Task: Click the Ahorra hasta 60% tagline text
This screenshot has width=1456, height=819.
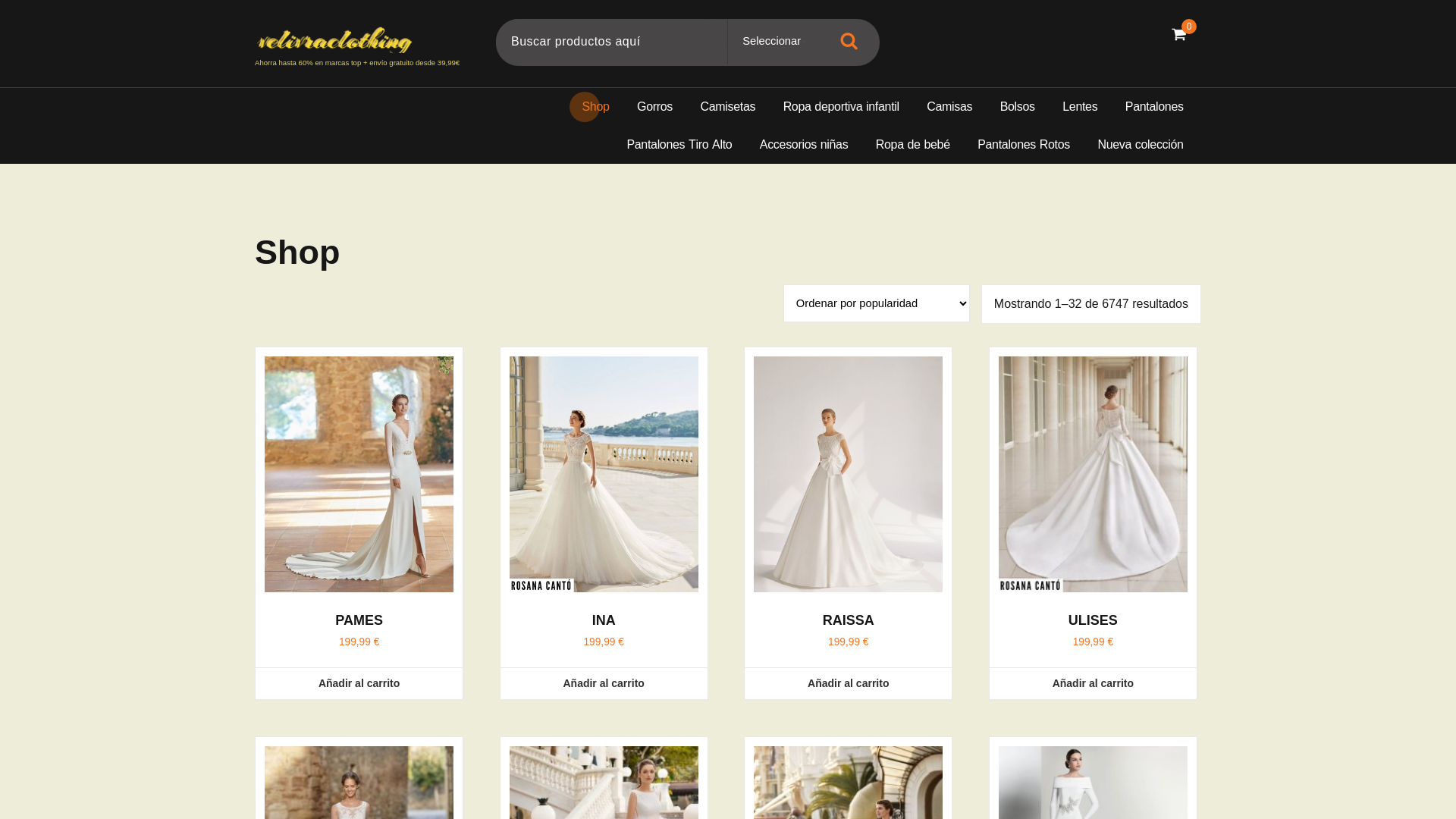Action: tap(357, 63)
